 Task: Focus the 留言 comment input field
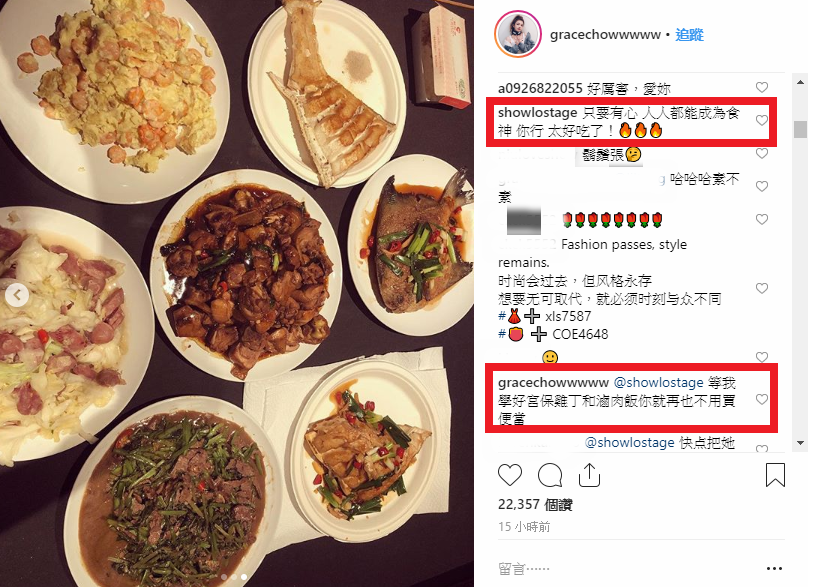click(x=628, y=569)
